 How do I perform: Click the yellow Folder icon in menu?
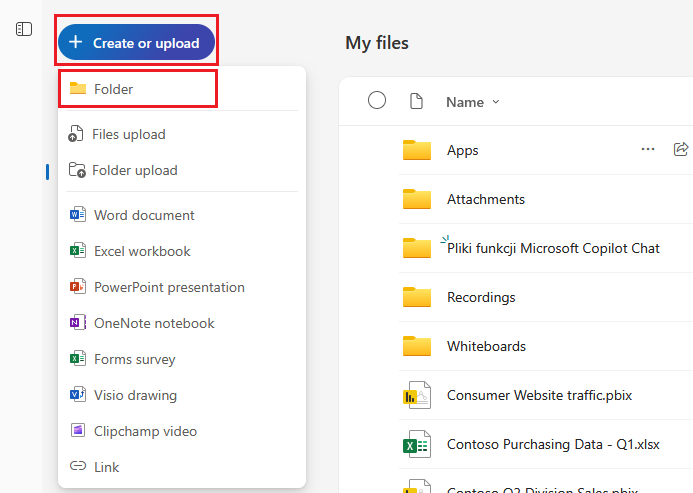78,88
